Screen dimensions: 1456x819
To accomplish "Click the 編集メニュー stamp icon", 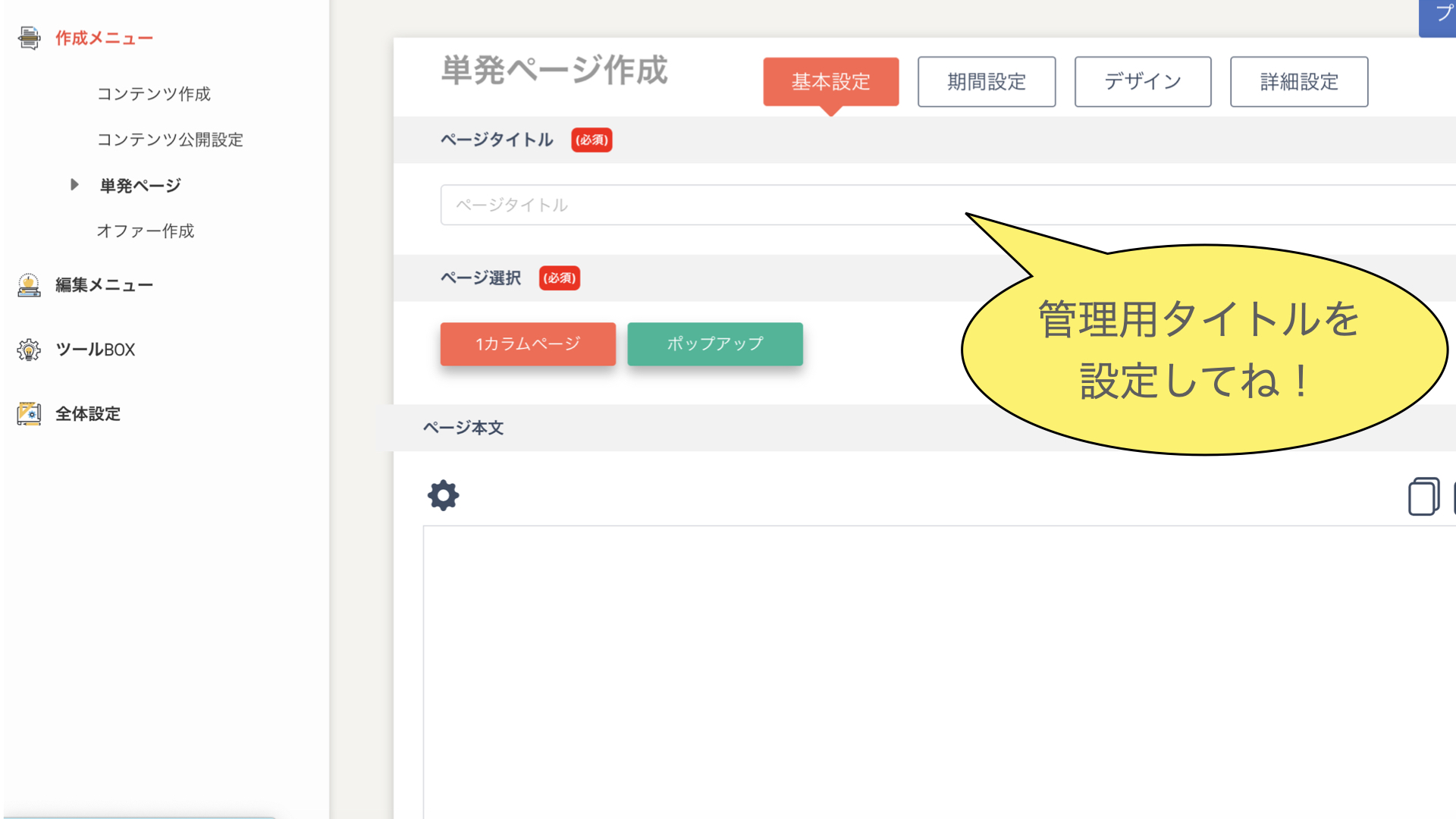I will click(29, 285).
